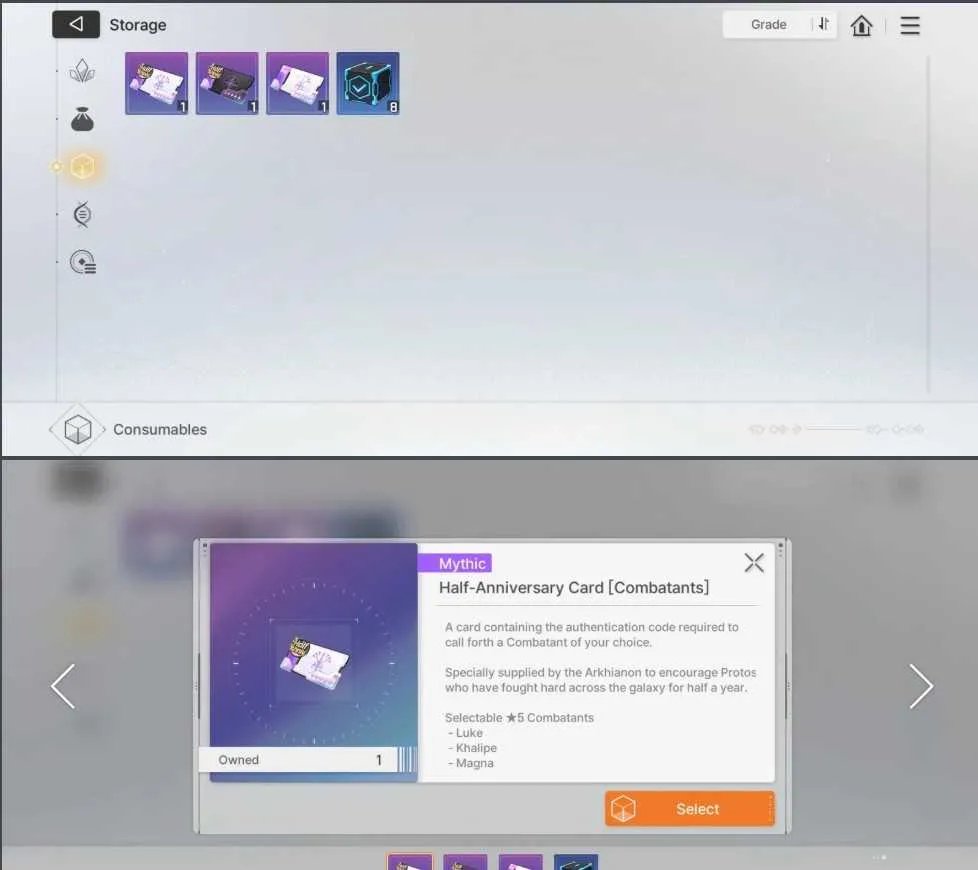Click the Consumables label
Viewport: 978px width, 870px height.
160,430
